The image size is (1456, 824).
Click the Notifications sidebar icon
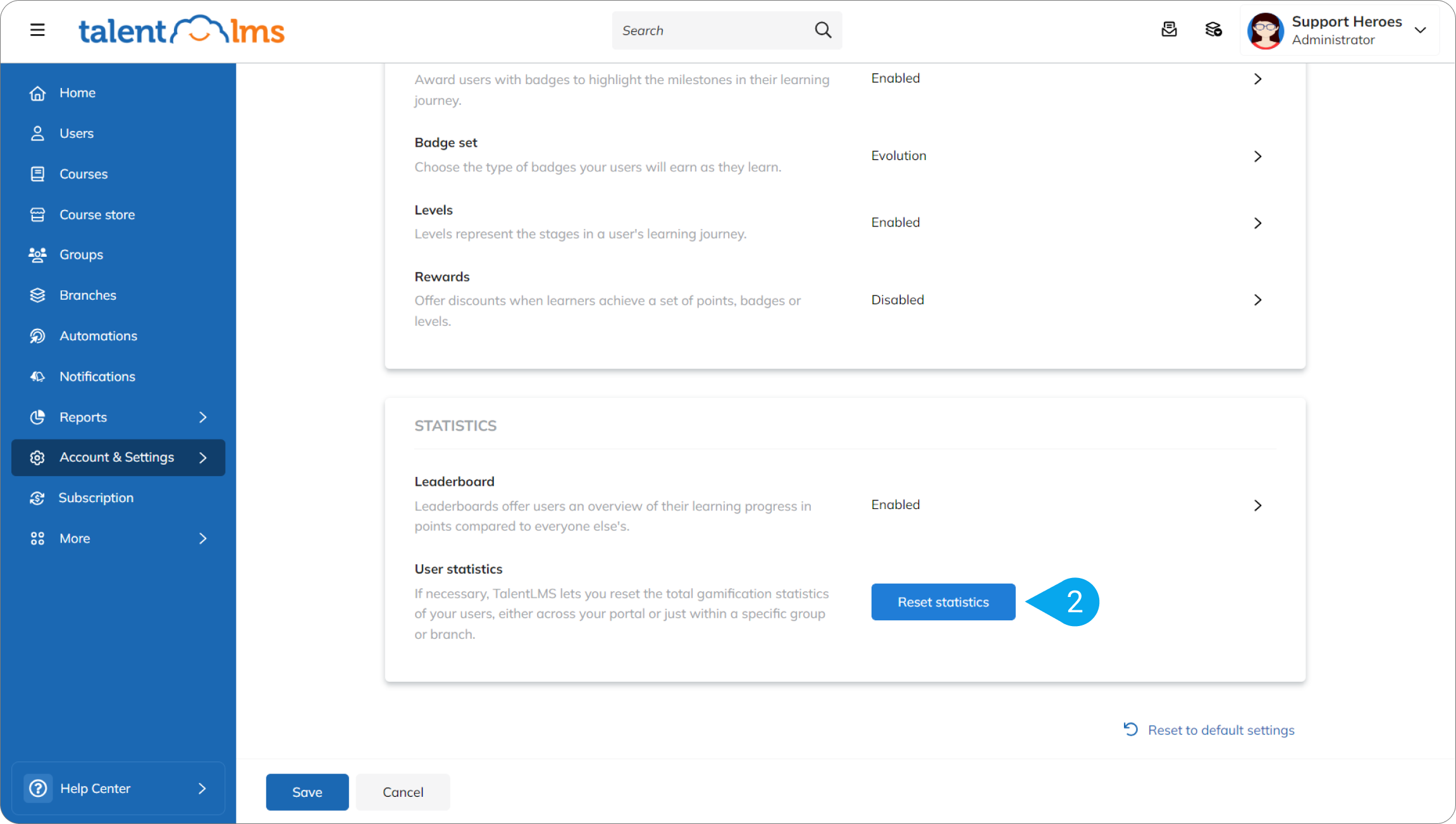[37, 376]
